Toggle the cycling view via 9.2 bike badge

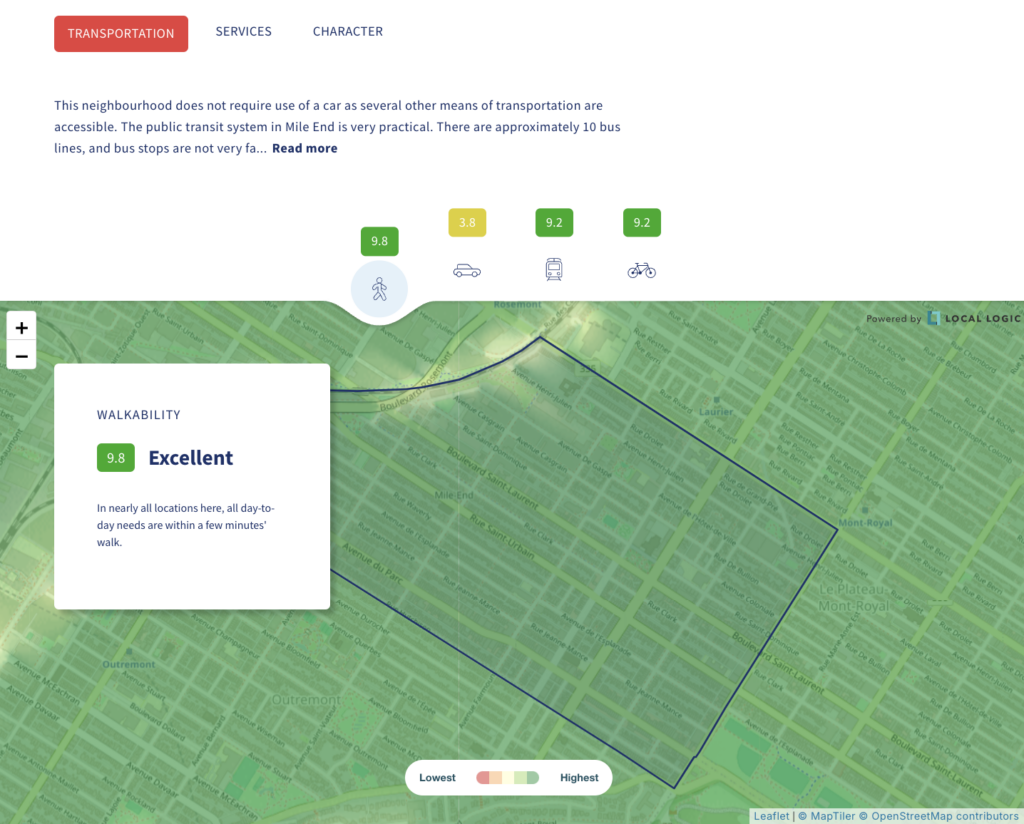tap(641, 222)
